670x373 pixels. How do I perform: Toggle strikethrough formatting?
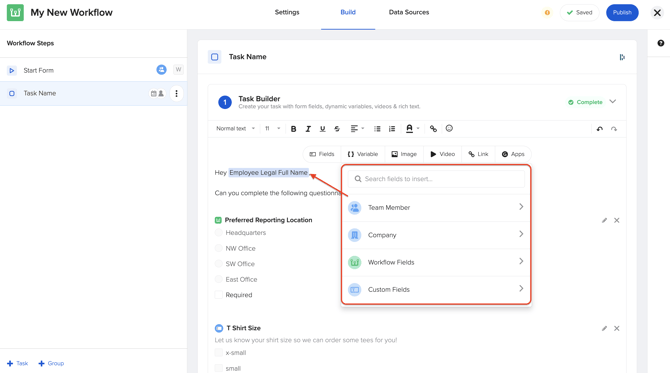pos(337,129)
